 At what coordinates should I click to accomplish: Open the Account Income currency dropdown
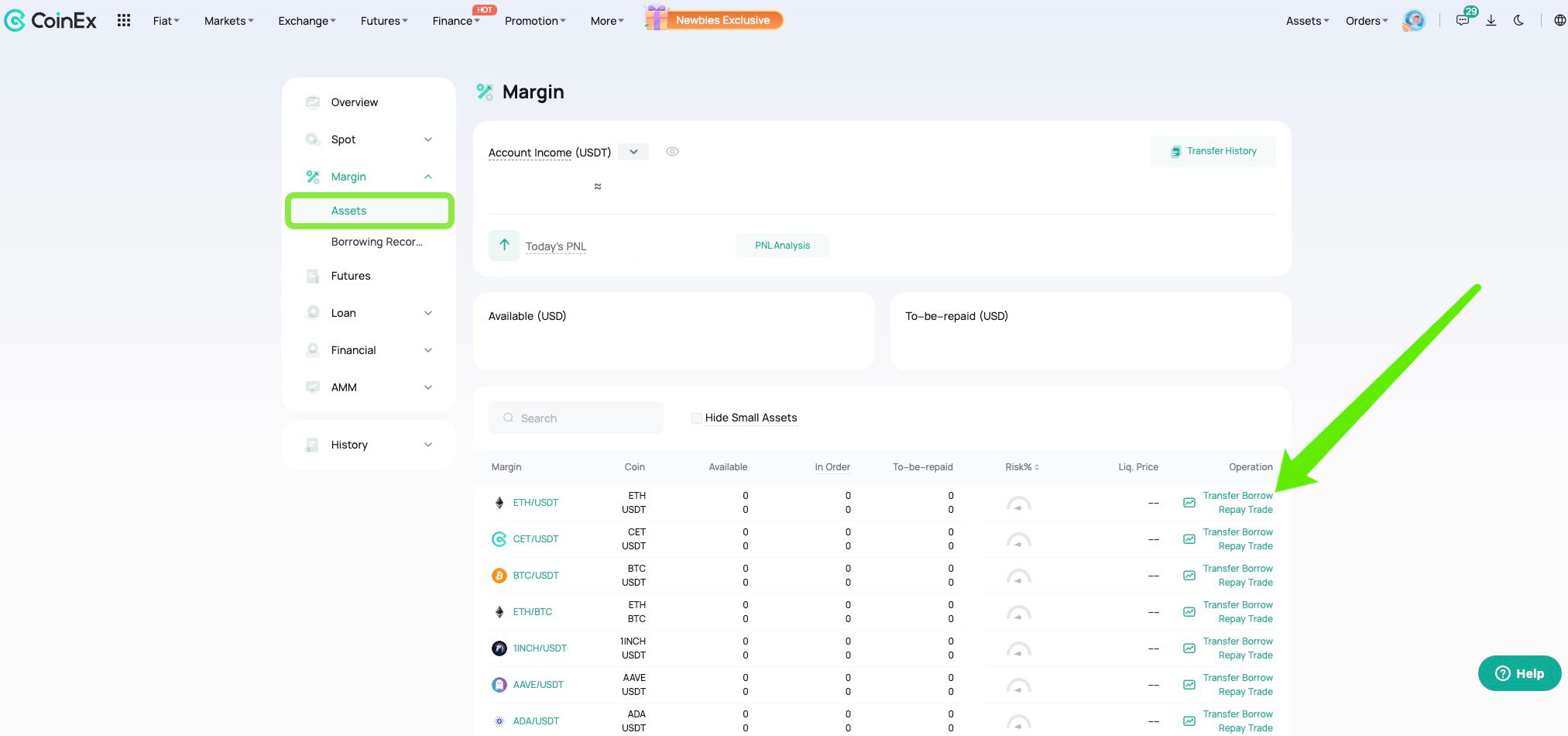[x=633, y=152]
